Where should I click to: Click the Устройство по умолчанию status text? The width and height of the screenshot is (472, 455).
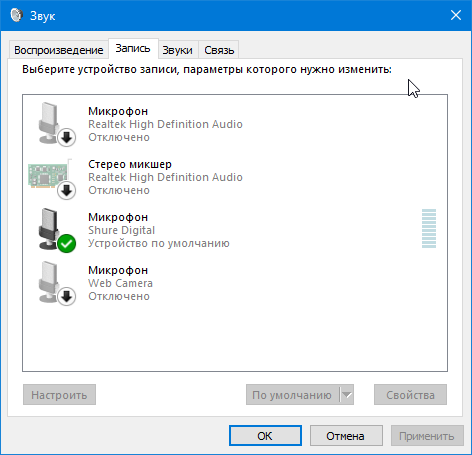159,243
